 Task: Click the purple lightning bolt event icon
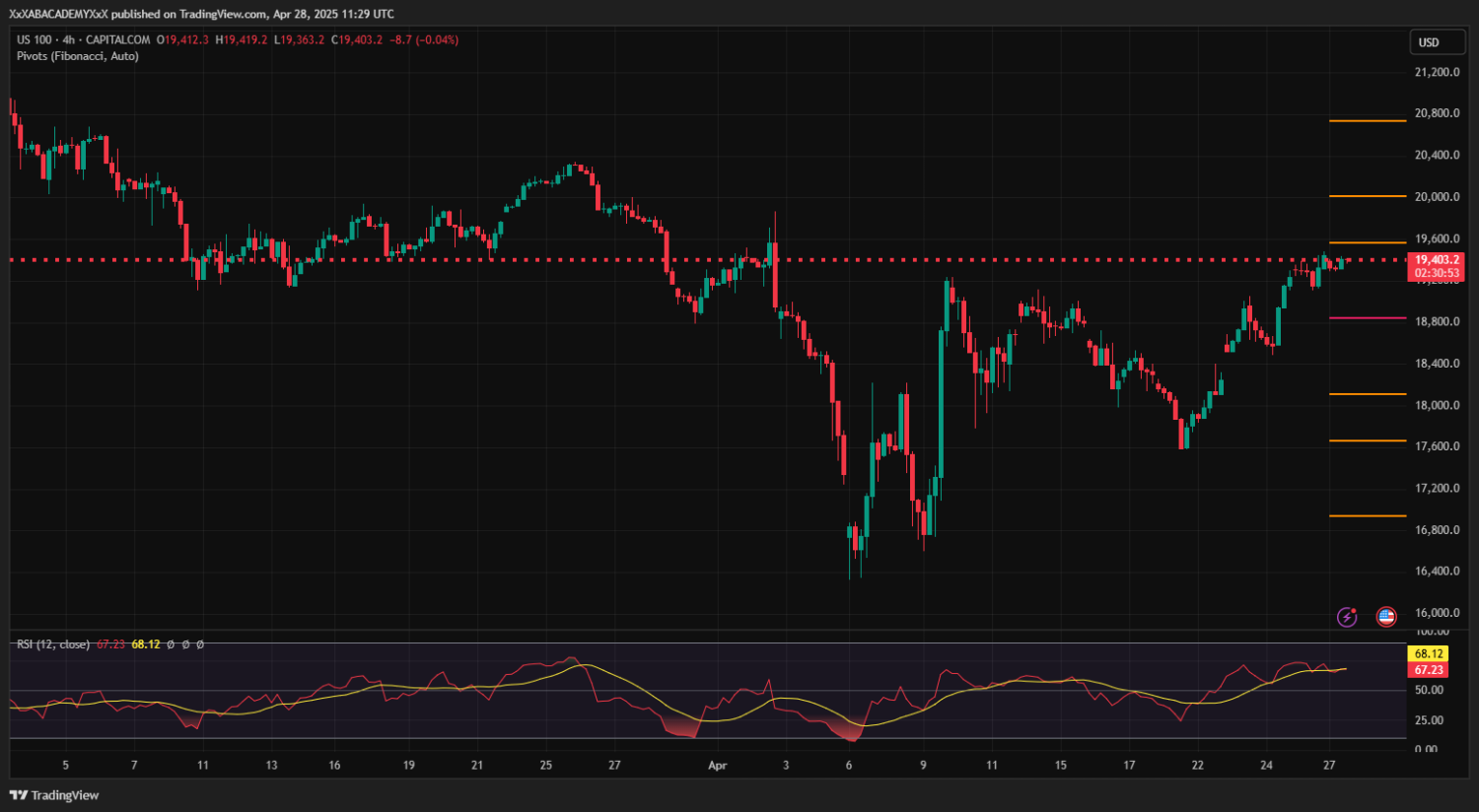click(1347, 617)
